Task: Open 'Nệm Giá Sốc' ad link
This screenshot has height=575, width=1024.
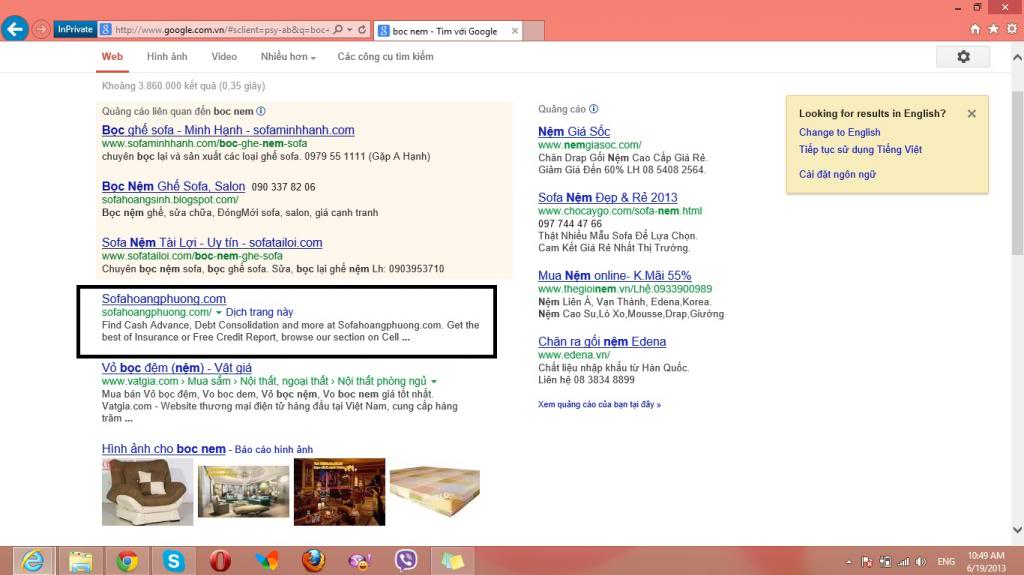Action: pyautogui.click(x=574, y=131)
